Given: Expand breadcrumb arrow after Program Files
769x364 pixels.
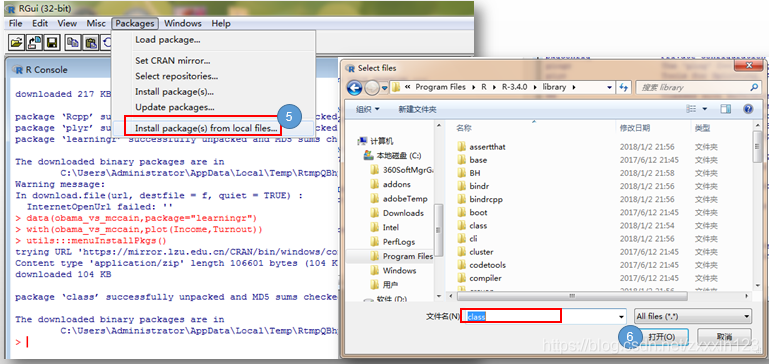Looking at the screenshot, I should pyautogui.click(x=474, y=87).
